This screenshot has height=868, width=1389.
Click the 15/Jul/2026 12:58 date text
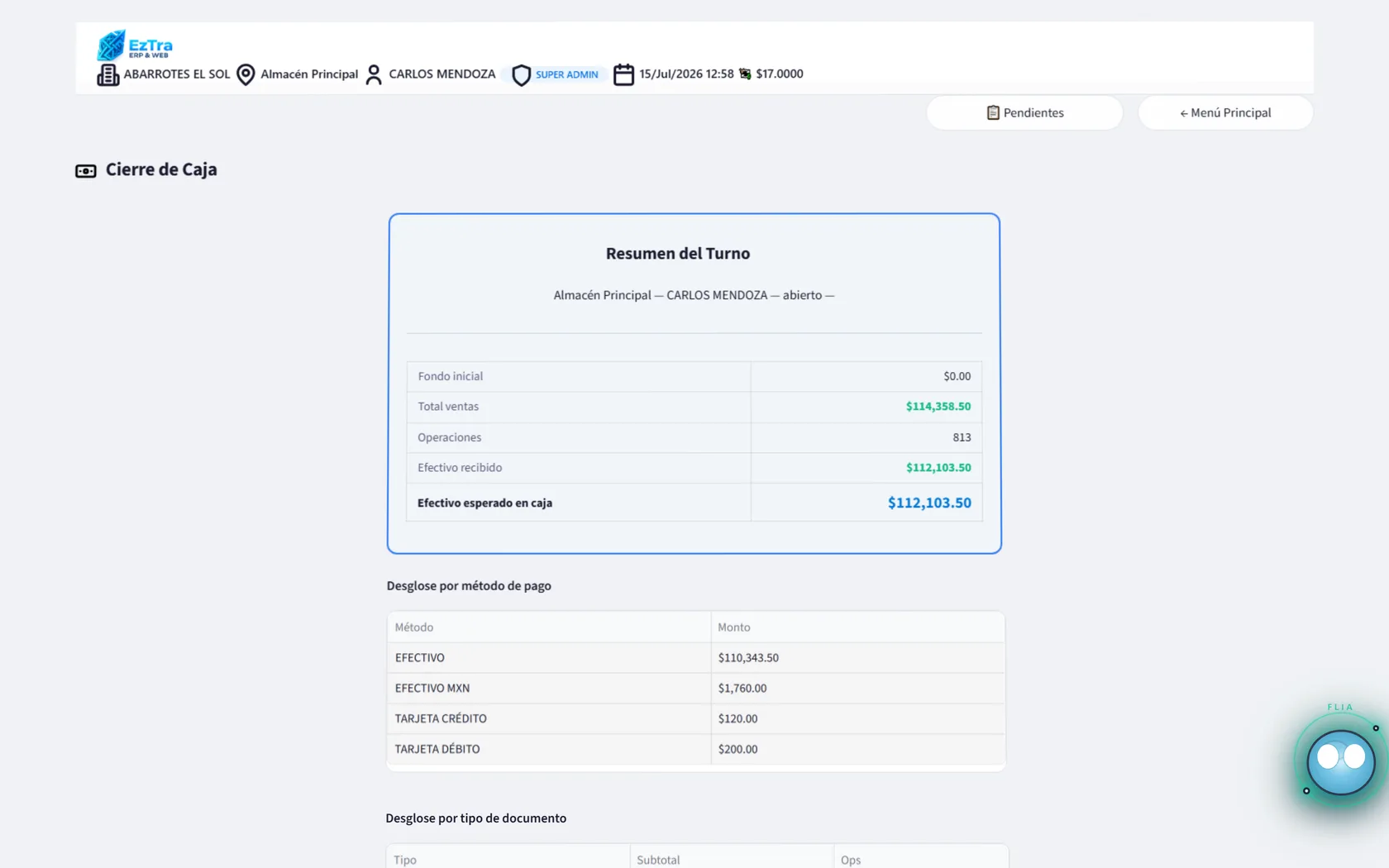click(686, 74)
